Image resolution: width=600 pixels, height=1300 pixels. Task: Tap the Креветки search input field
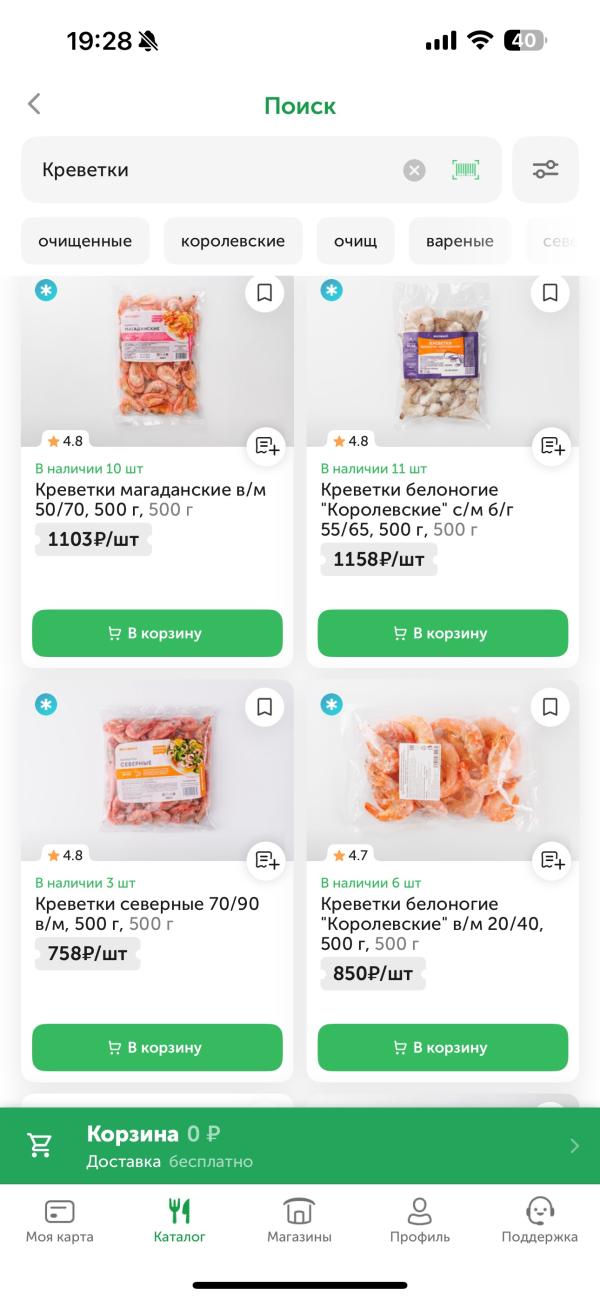tap(210, 170)
